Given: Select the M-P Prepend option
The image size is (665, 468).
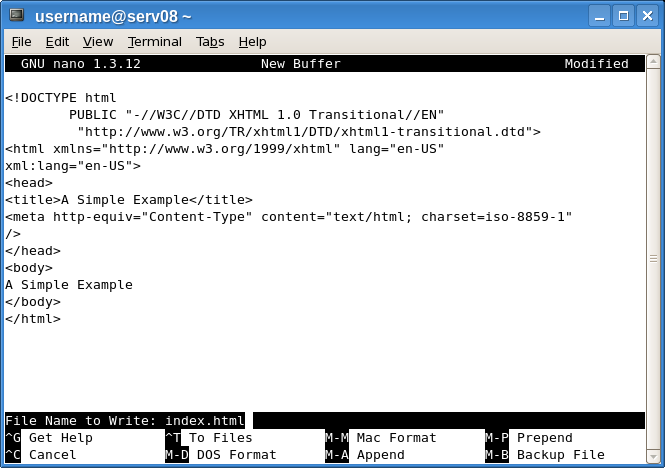Looking at the screenshot, I should 528,437.
